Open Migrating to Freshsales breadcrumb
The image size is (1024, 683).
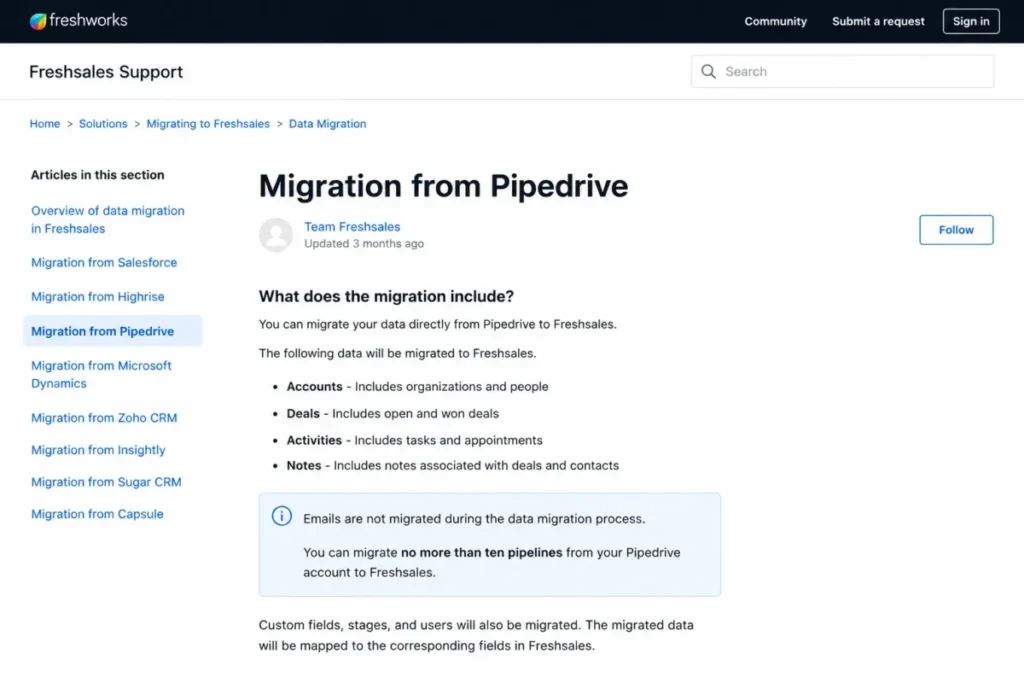coord(208,123)
